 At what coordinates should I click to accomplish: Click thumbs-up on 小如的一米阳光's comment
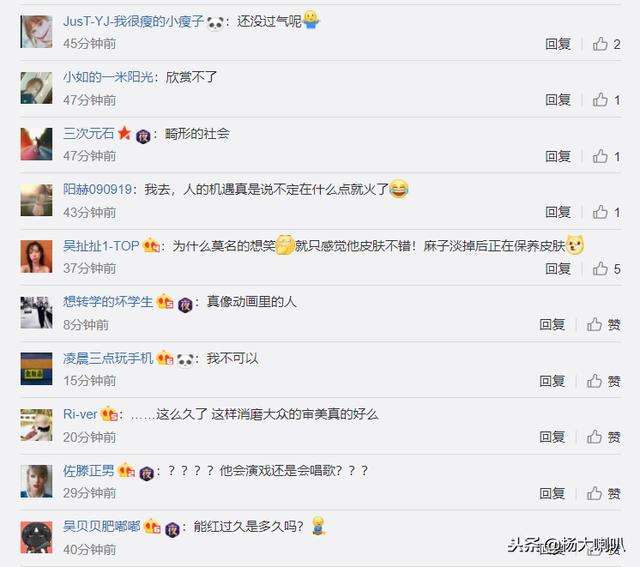coord(606,100)
